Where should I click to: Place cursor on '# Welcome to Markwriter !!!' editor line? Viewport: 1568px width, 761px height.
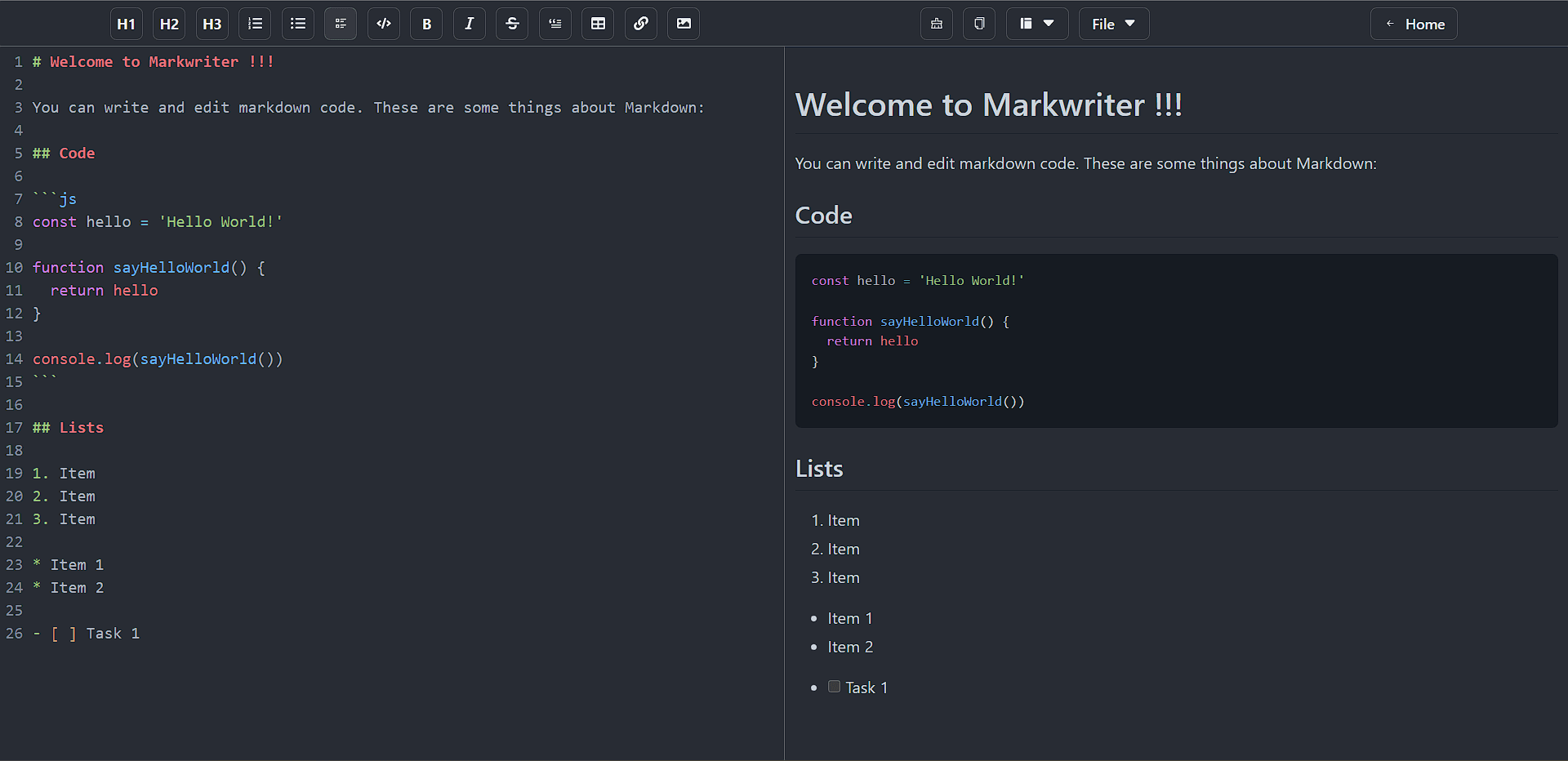pos(154,62)
